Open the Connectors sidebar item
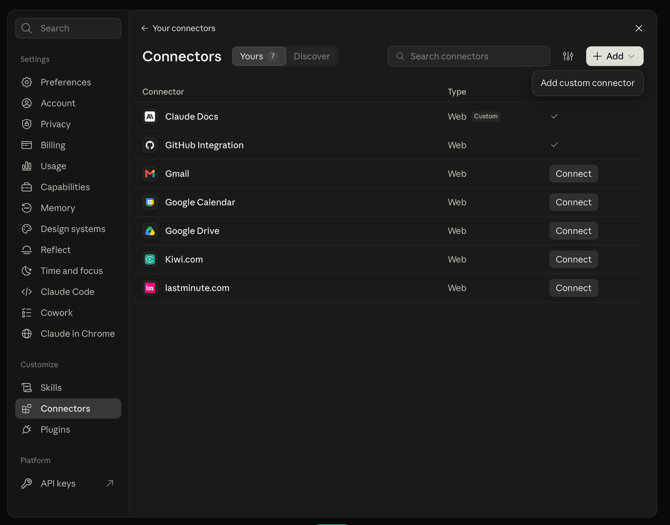Image resolution: width=670 pixels, height=525 pixels. (68, 408)
